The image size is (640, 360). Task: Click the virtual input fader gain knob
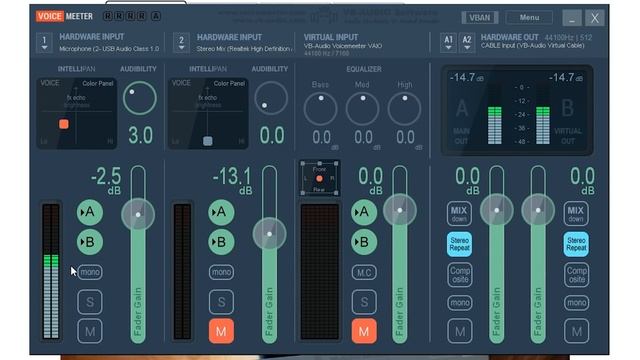(x=400, y=210)
